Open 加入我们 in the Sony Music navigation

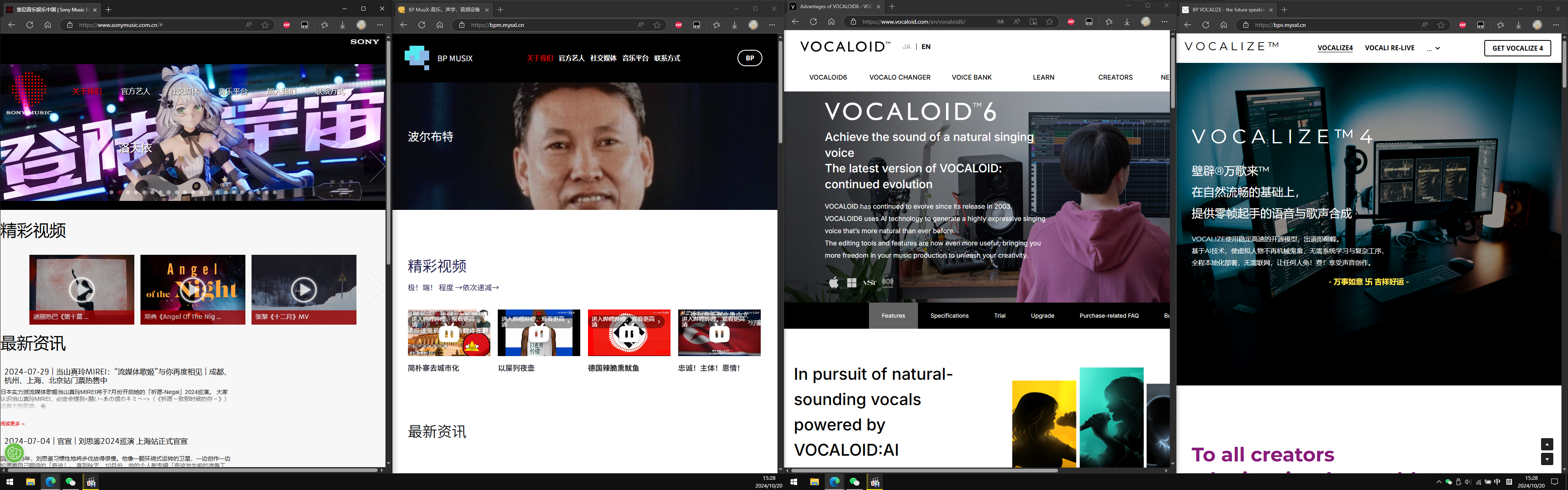click(x=281, y=91)
